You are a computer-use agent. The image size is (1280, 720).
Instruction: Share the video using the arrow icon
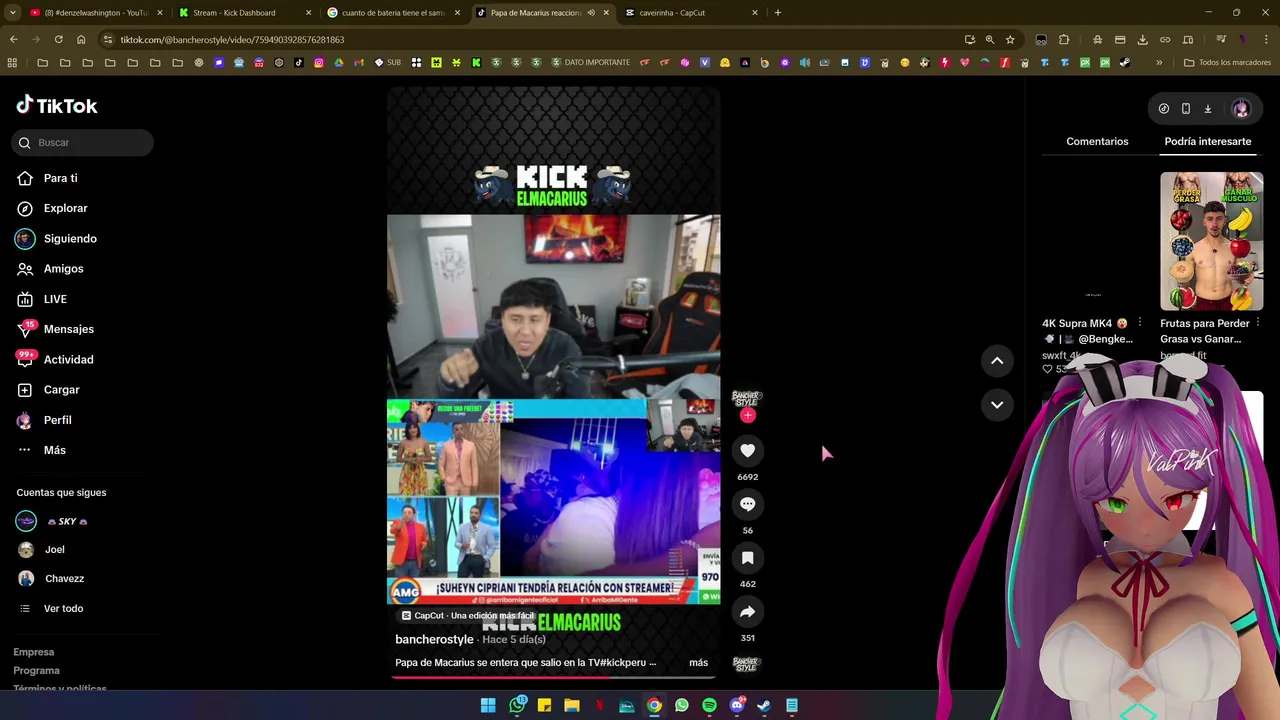click(747, 612)
